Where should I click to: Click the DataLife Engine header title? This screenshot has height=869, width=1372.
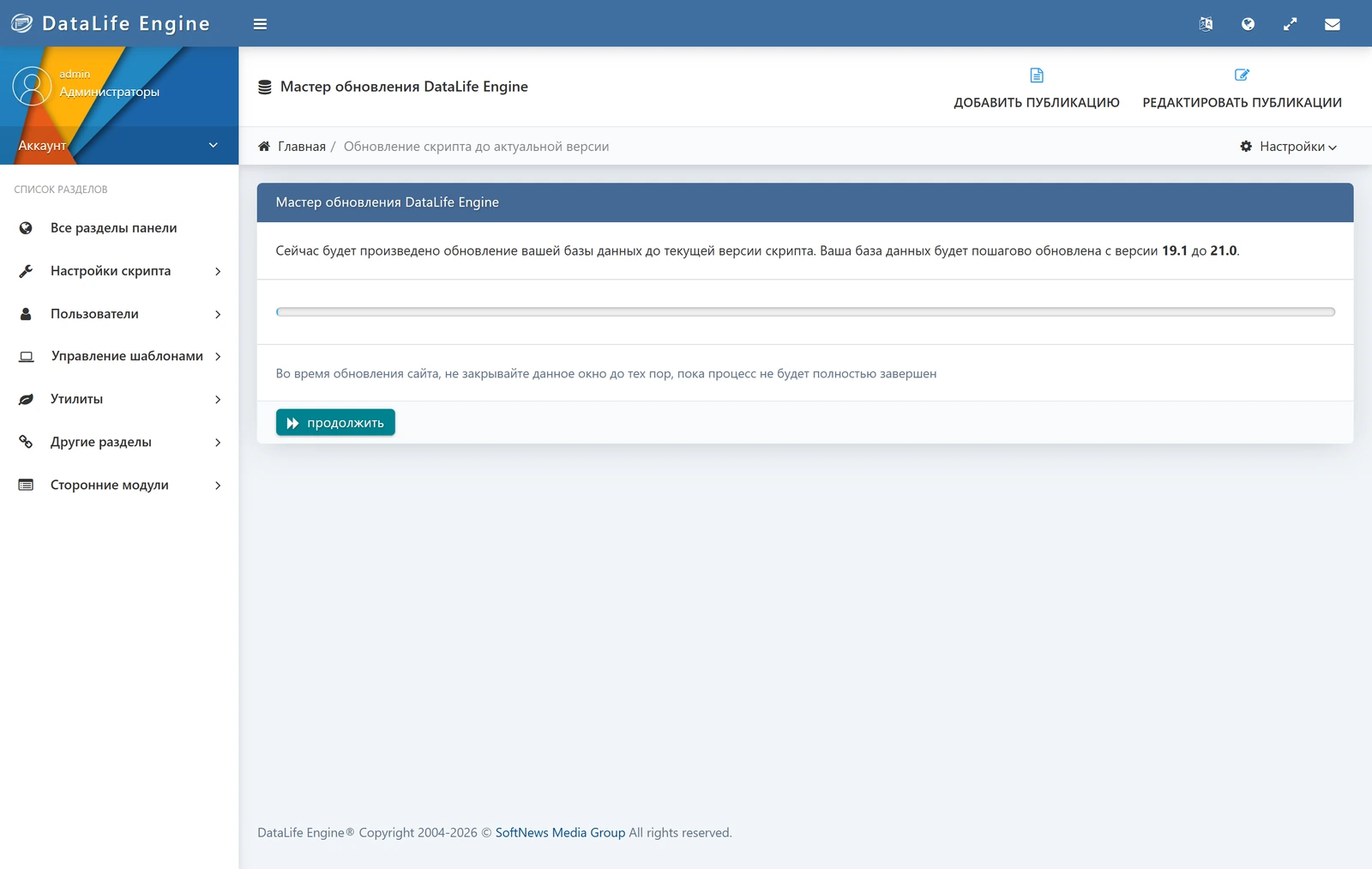126,24
